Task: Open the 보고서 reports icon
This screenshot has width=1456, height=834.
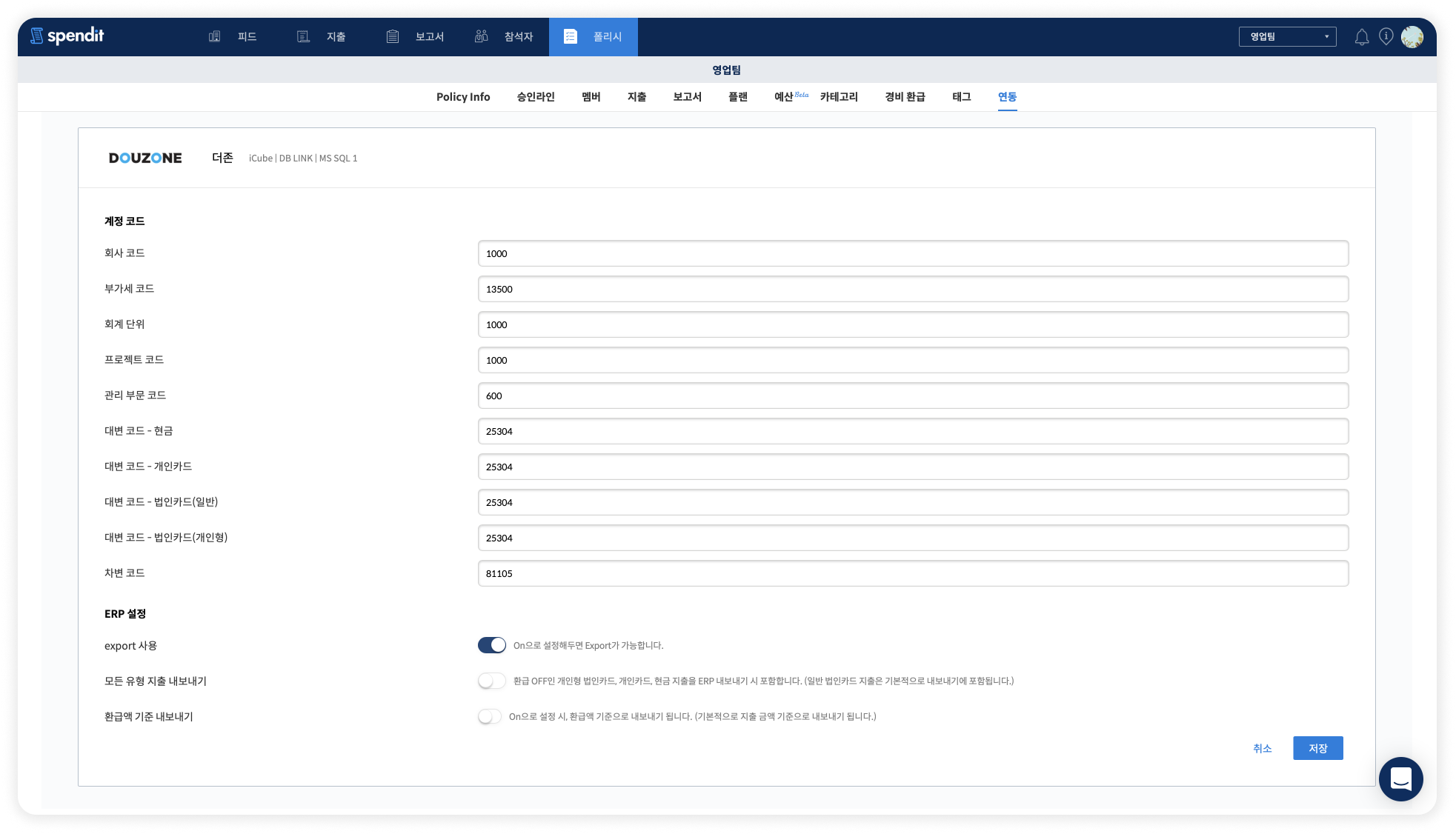Action: pyautogui.click(x=393, y=36)
